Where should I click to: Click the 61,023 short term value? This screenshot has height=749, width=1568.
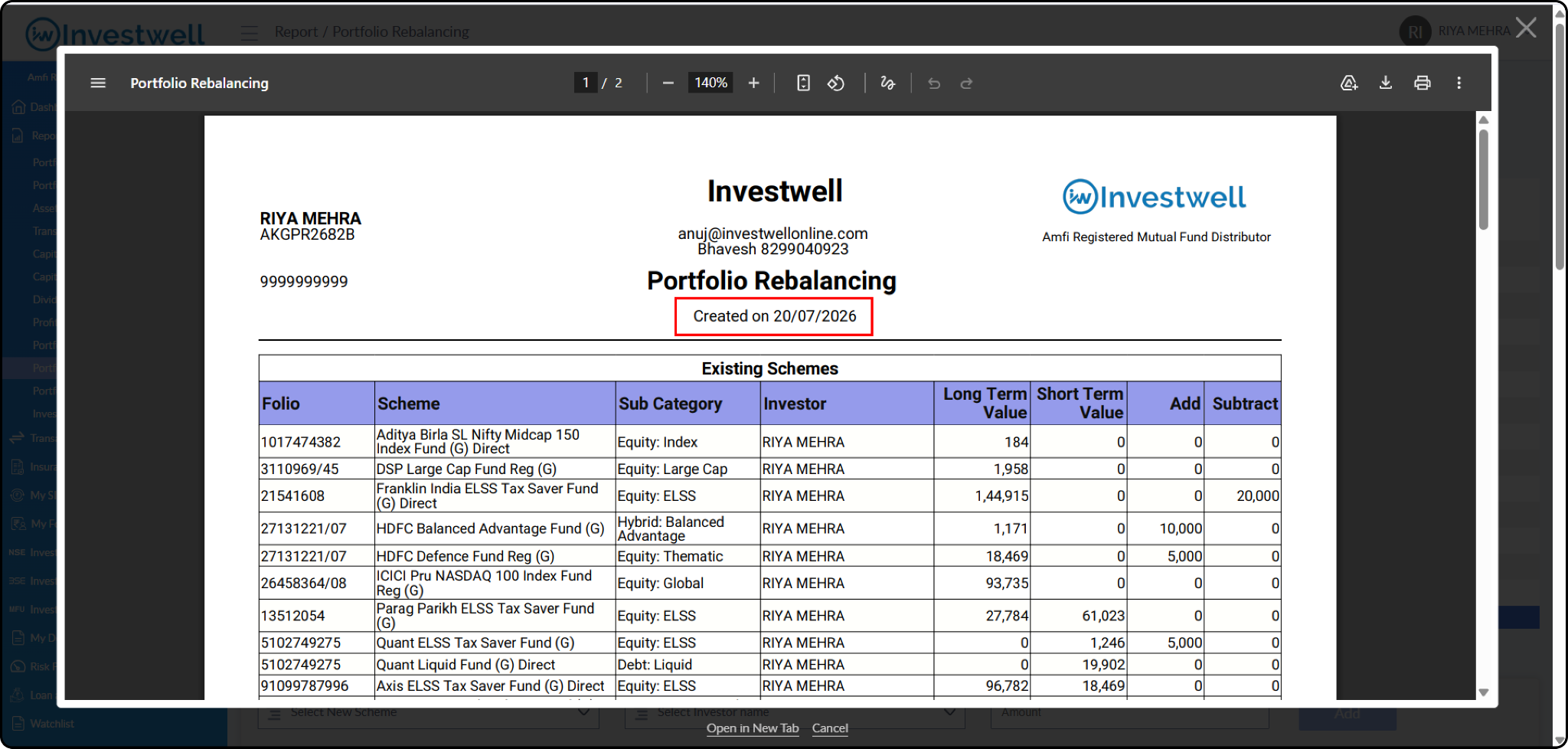[1103, 616]
